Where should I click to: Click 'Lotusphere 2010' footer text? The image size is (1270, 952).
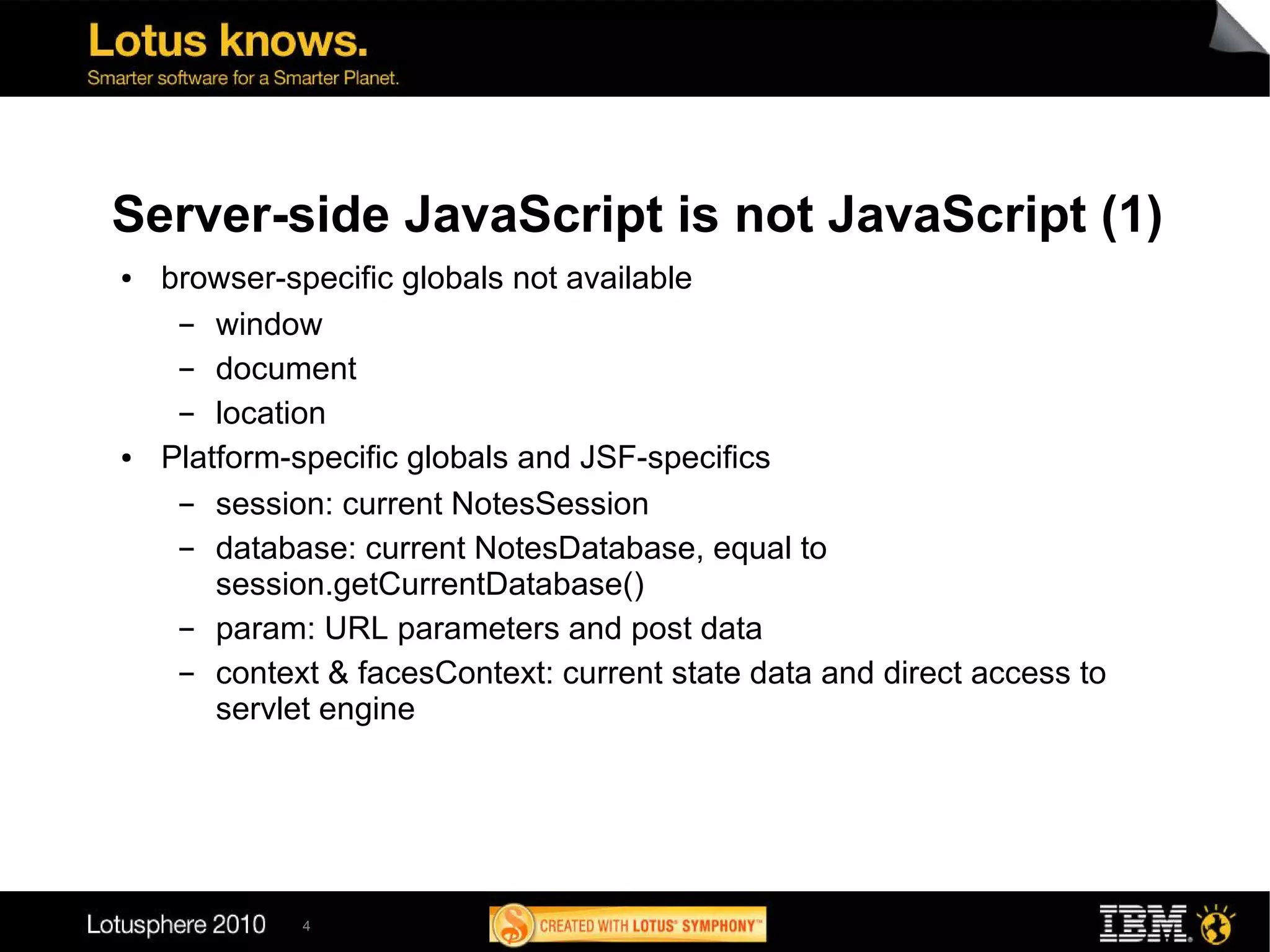click(x=176, y=925)
